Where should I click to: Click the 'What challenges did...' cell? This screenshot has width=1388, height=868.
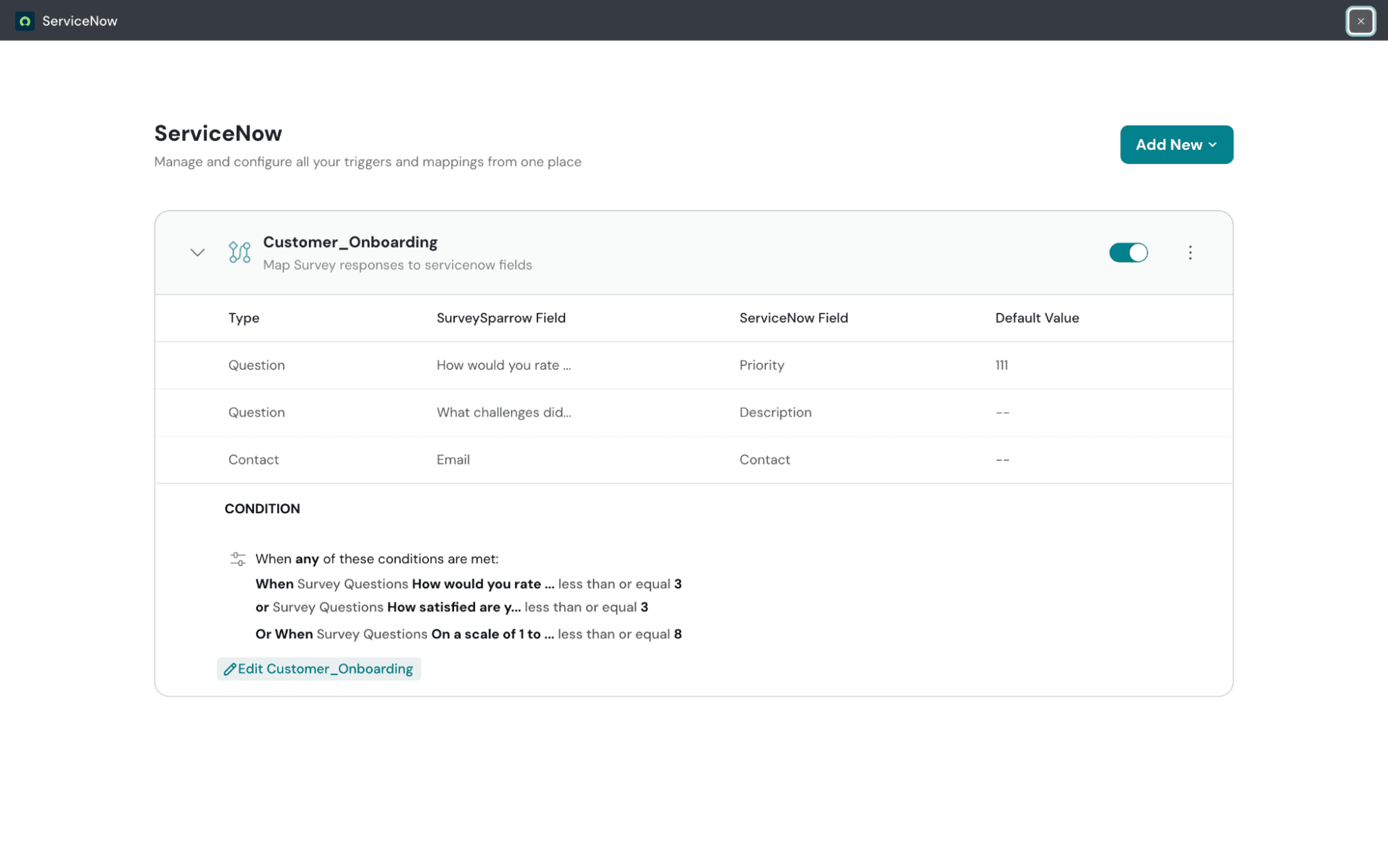503,412
